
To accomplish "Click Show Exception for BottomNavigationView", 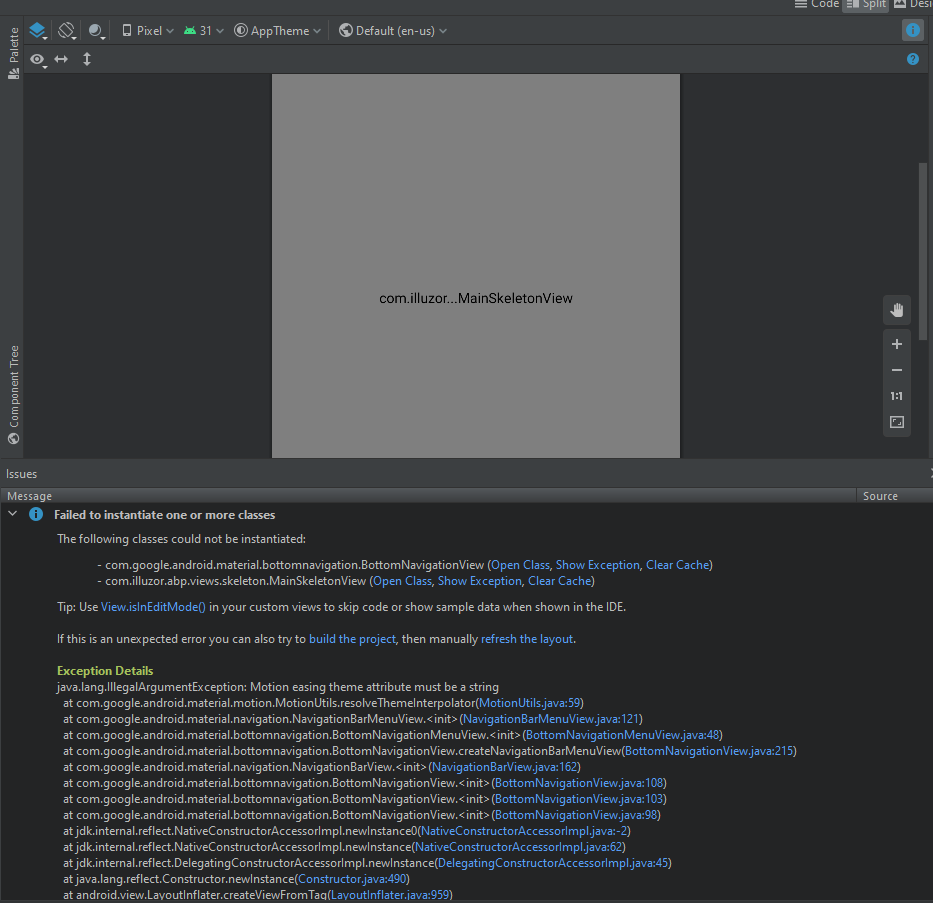I will point(597,565).
